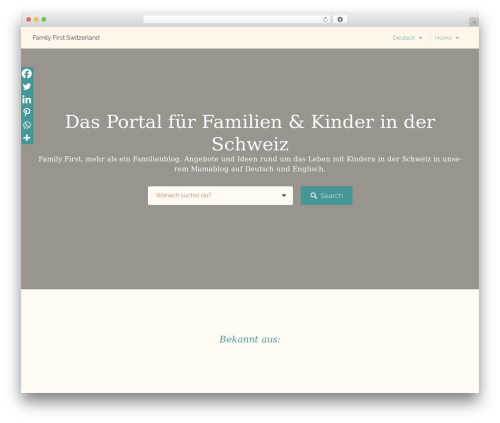The width and height of the screenshot is (500, 423).
Task: Share page on LinkedIn
Action: [x=27, y=99]
